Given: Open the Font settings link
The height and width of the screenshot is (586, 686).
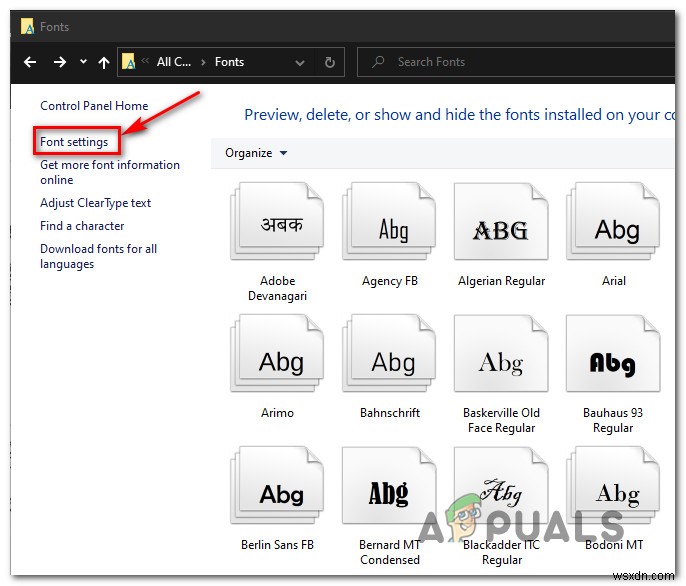Looking at the screenshot, I should point(74,142).
